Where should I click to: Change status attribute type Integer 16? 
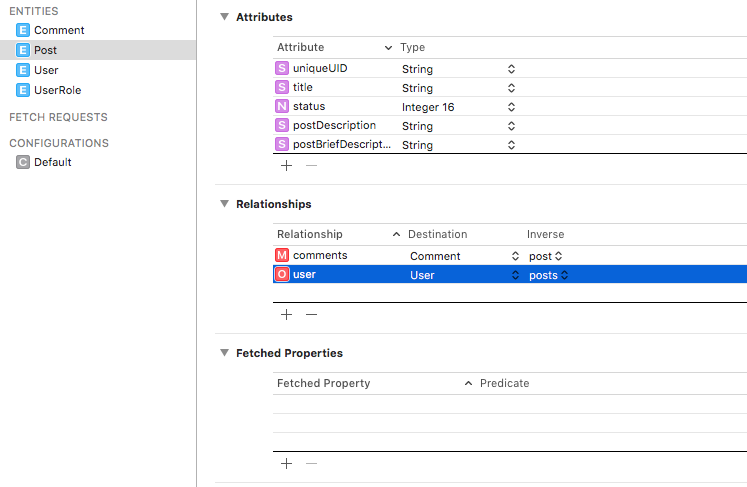coord(511,107)
